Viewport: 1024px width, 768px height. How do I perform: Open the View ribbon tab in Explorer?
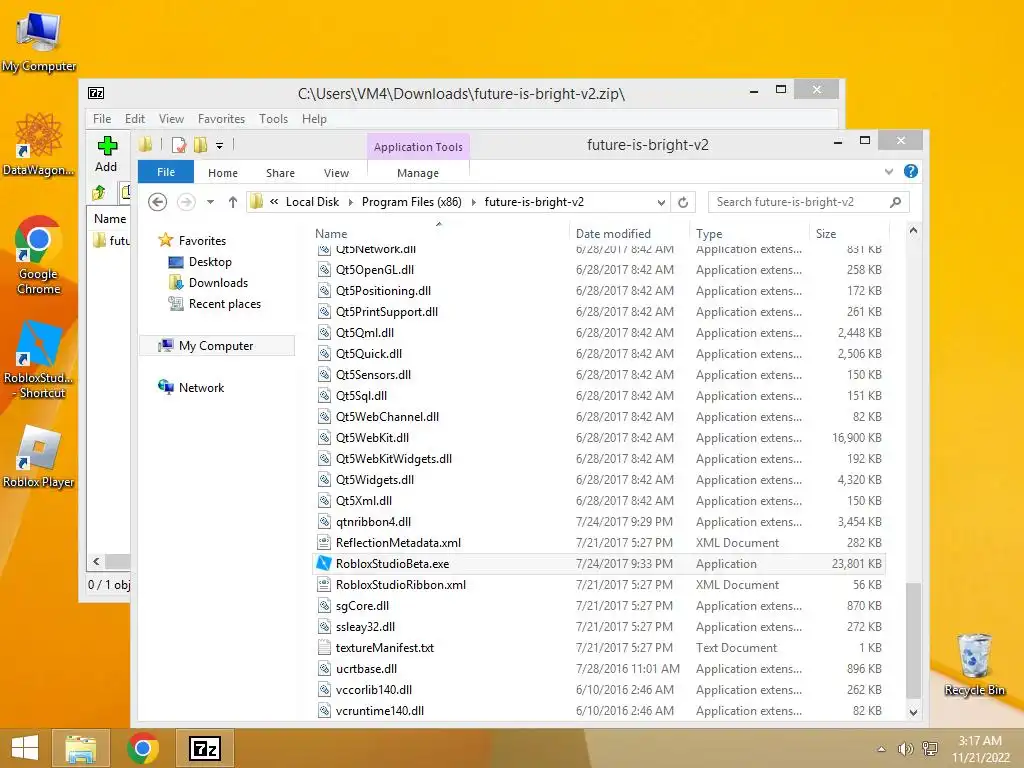(x=336, y=173)
